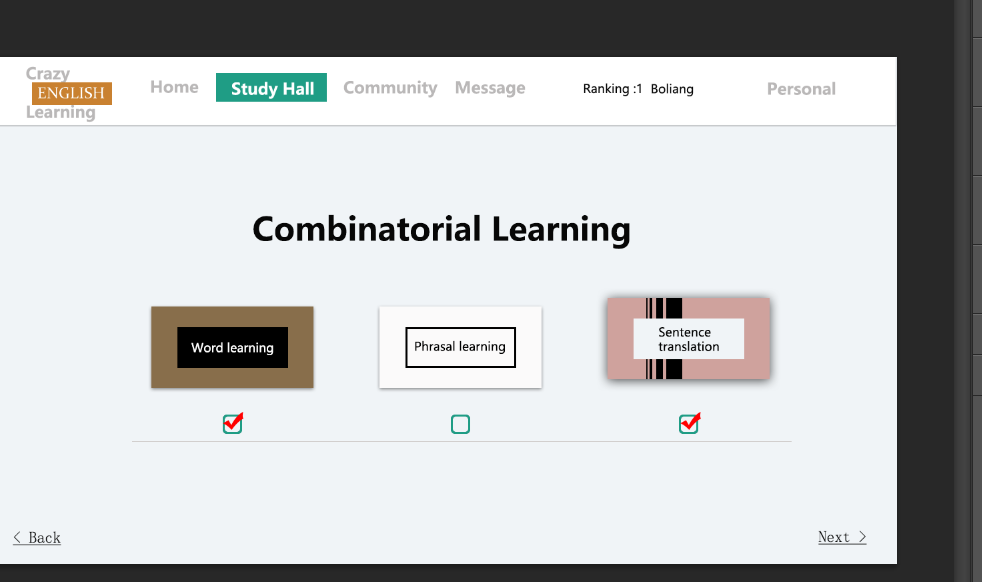Select the Word learning card
Image resolution: width=982 pixels, height=582 pixels.
coord(232,347)
